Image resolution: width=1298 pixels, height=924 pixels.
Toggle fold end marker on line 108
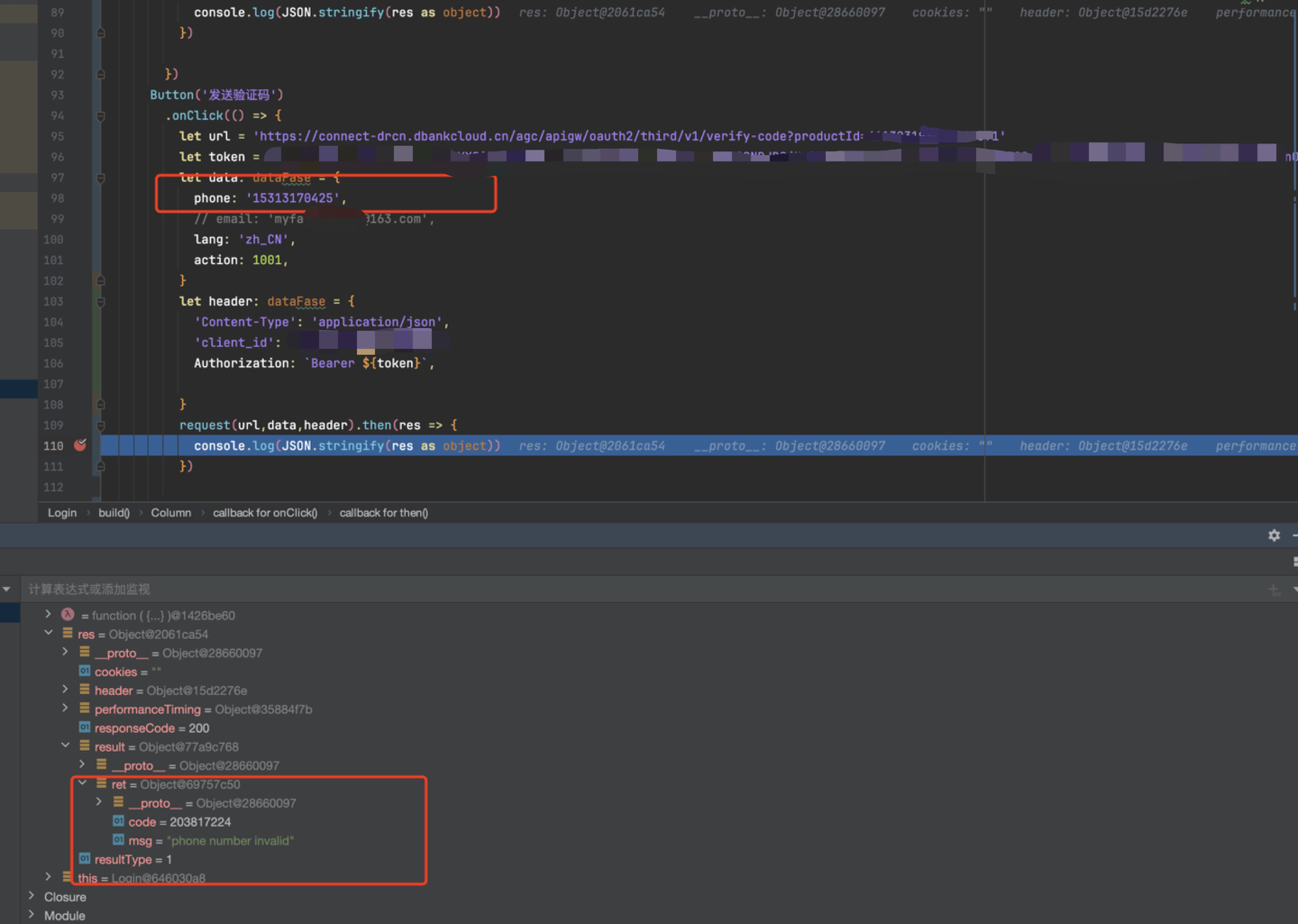click(100, 405)
